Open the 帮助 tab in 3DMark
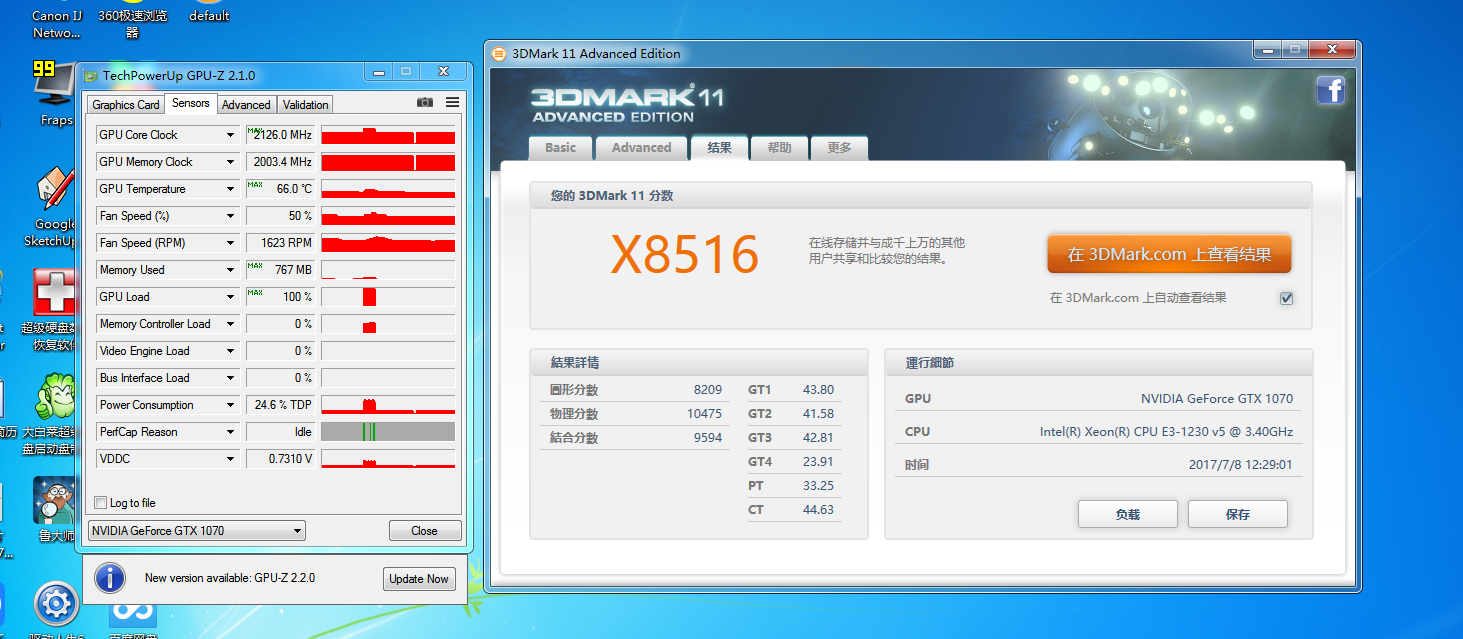This screenshot has height=639, width=1463. click(779, 148)
